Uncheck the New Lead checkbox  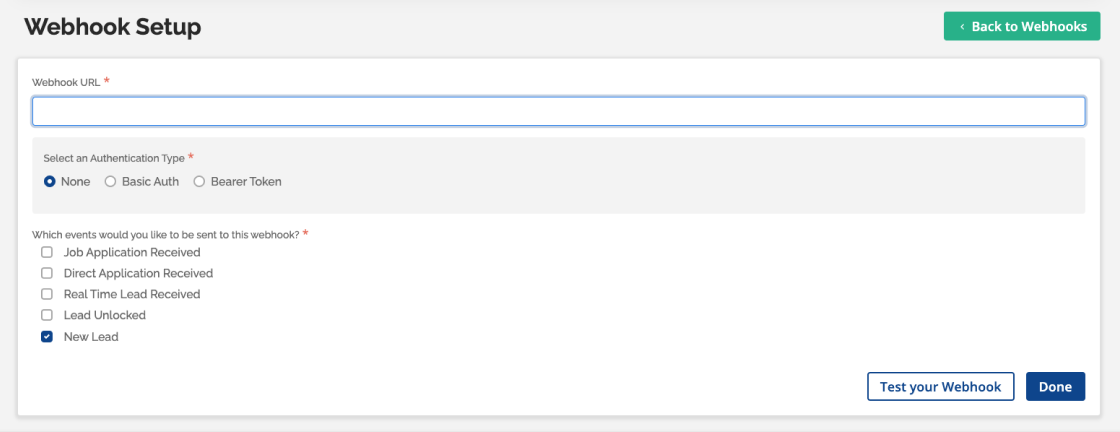(47, 337)
